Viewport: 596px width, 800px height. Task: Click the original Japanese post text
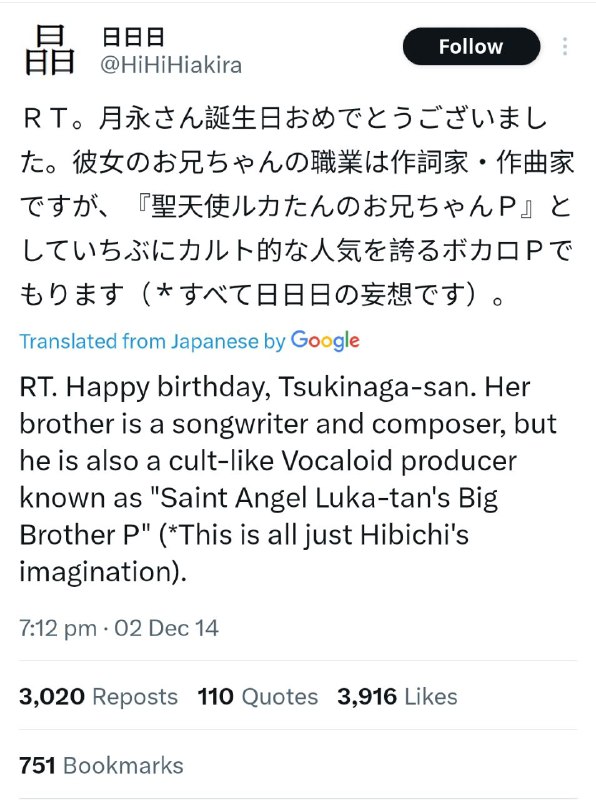[x=297, y=206]
